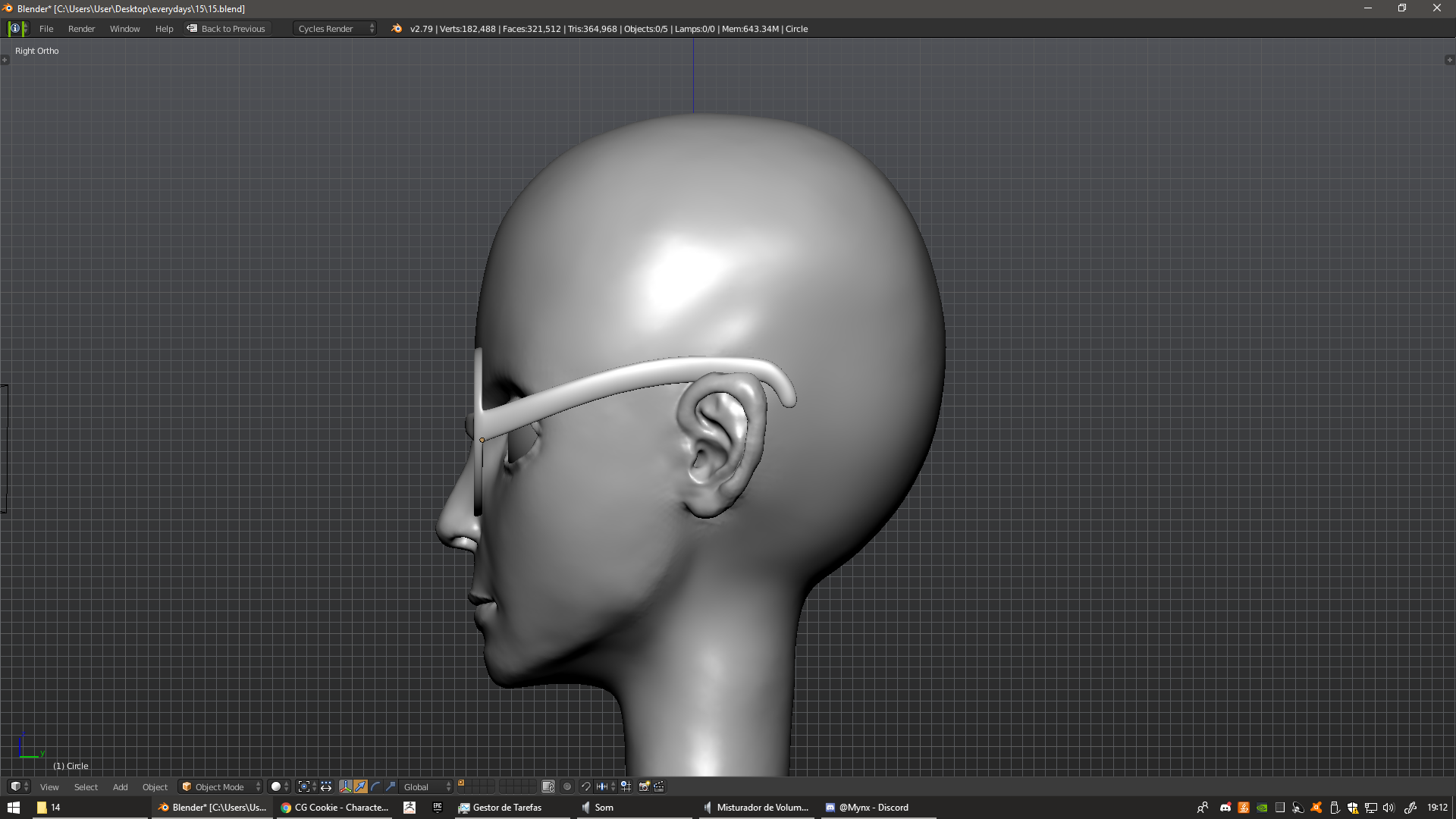Screen dimensions: 1456x819
Task: Open the Render menu in top bar
Action: point(81,29)
